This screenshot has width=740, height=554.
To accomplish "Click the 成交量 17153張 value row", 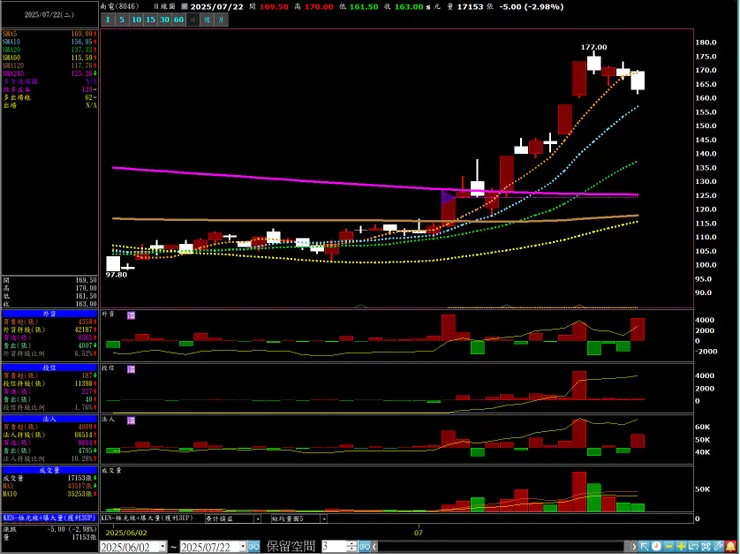I will pos(50,478).
